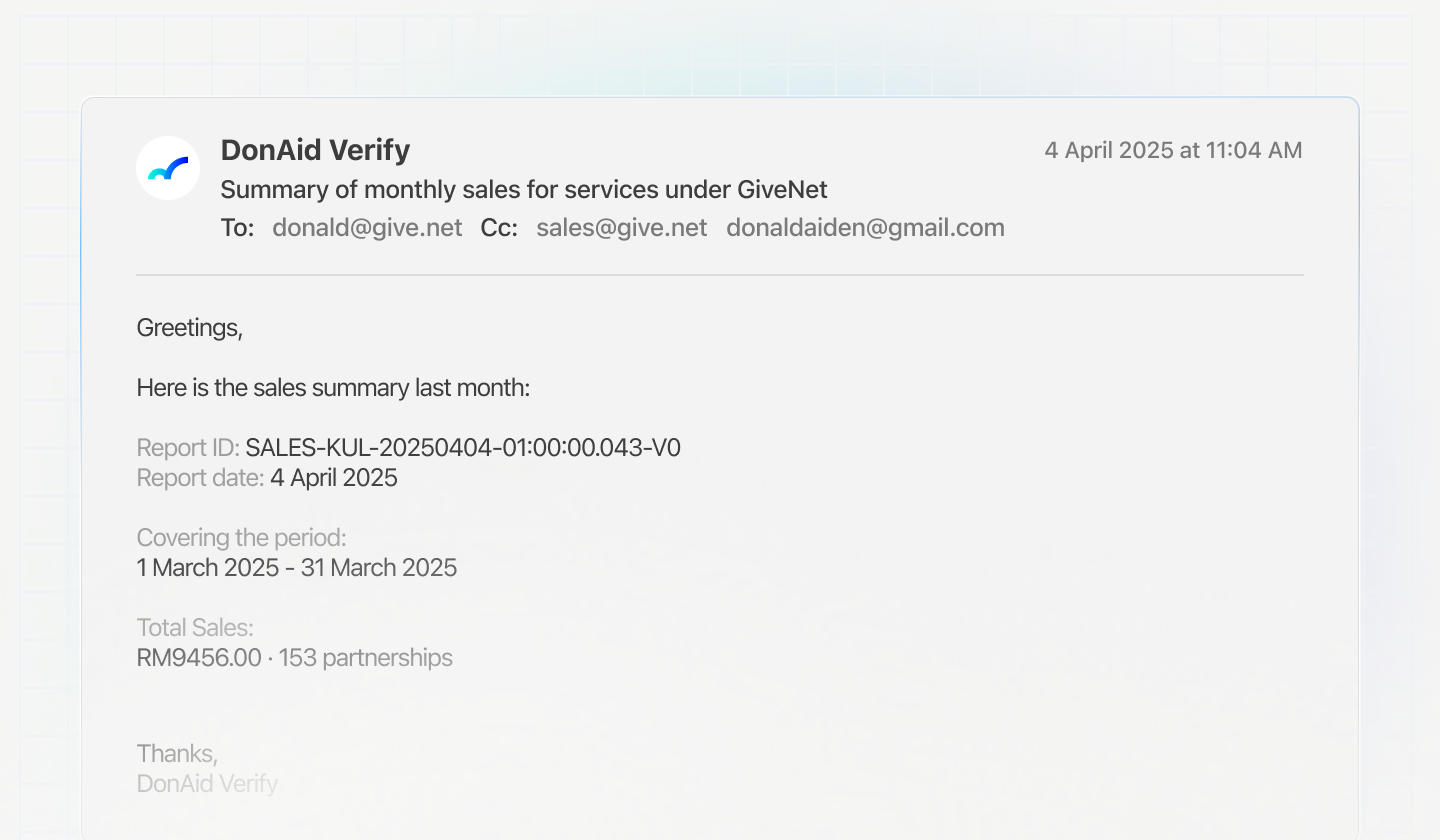Click the "Thanks," sign-off line
The width and height of the screenshot is (1440, 840).
pyautogui.click(x=177, y=753)
